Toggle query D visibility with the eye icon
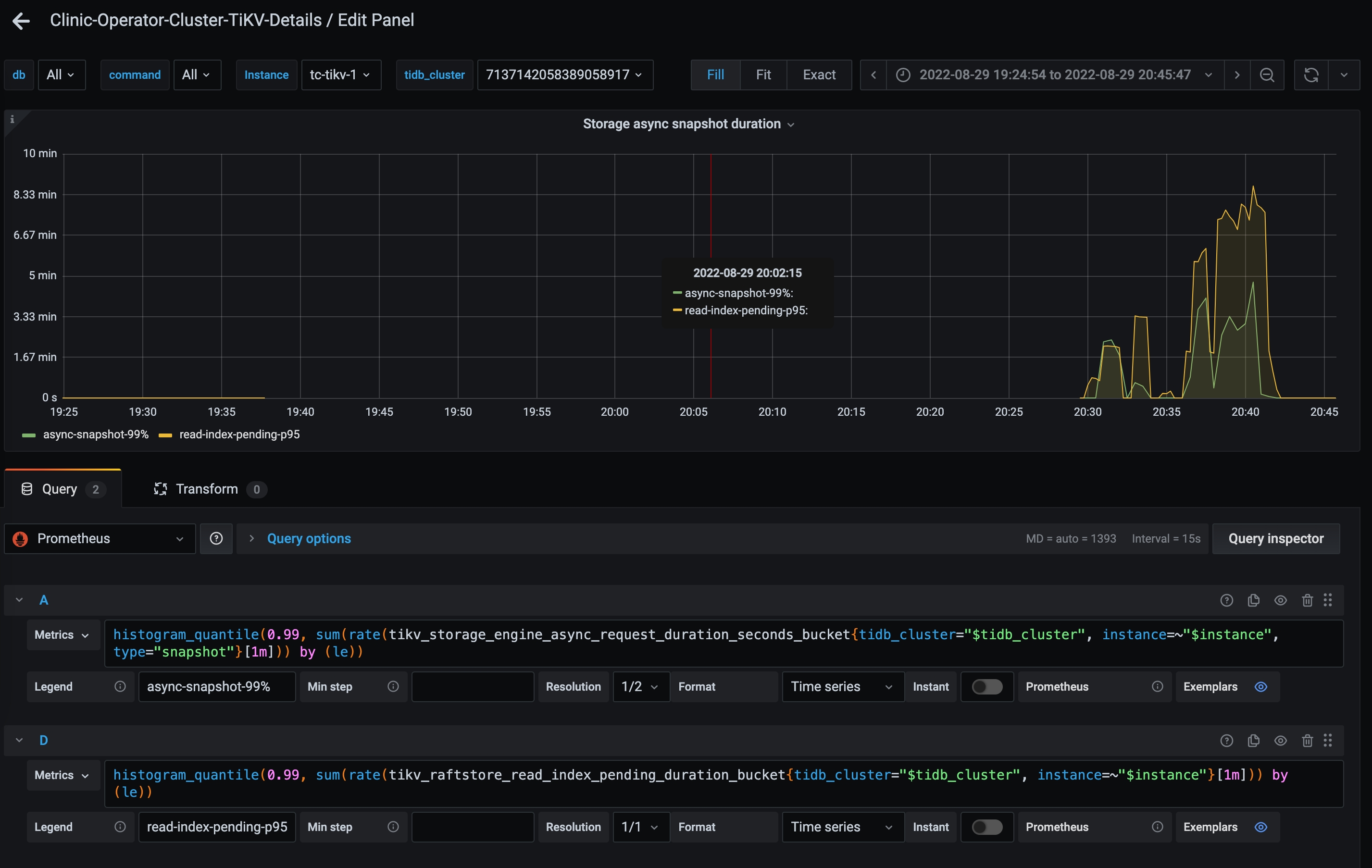Screen dimensions: 1372x868 click(x=1280, y=741)
